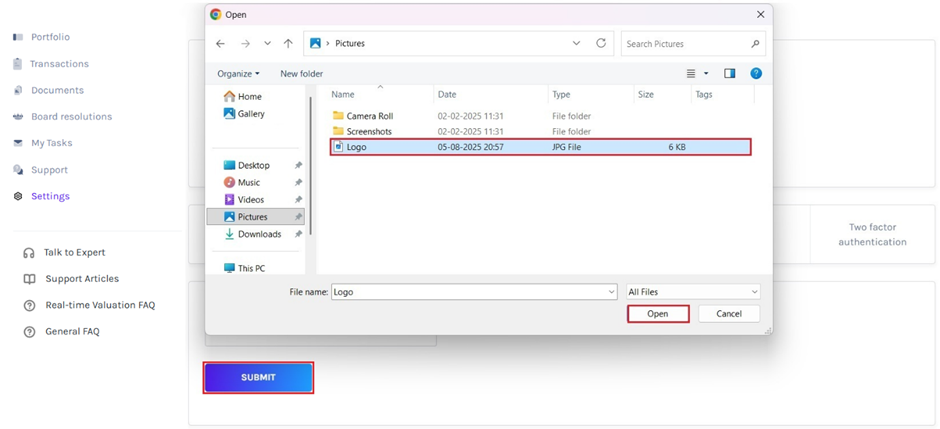Image resolution: width=940 pixels, height=429 pixels.
Task: Click the search magnifier icon
Action: coord(755,44)
